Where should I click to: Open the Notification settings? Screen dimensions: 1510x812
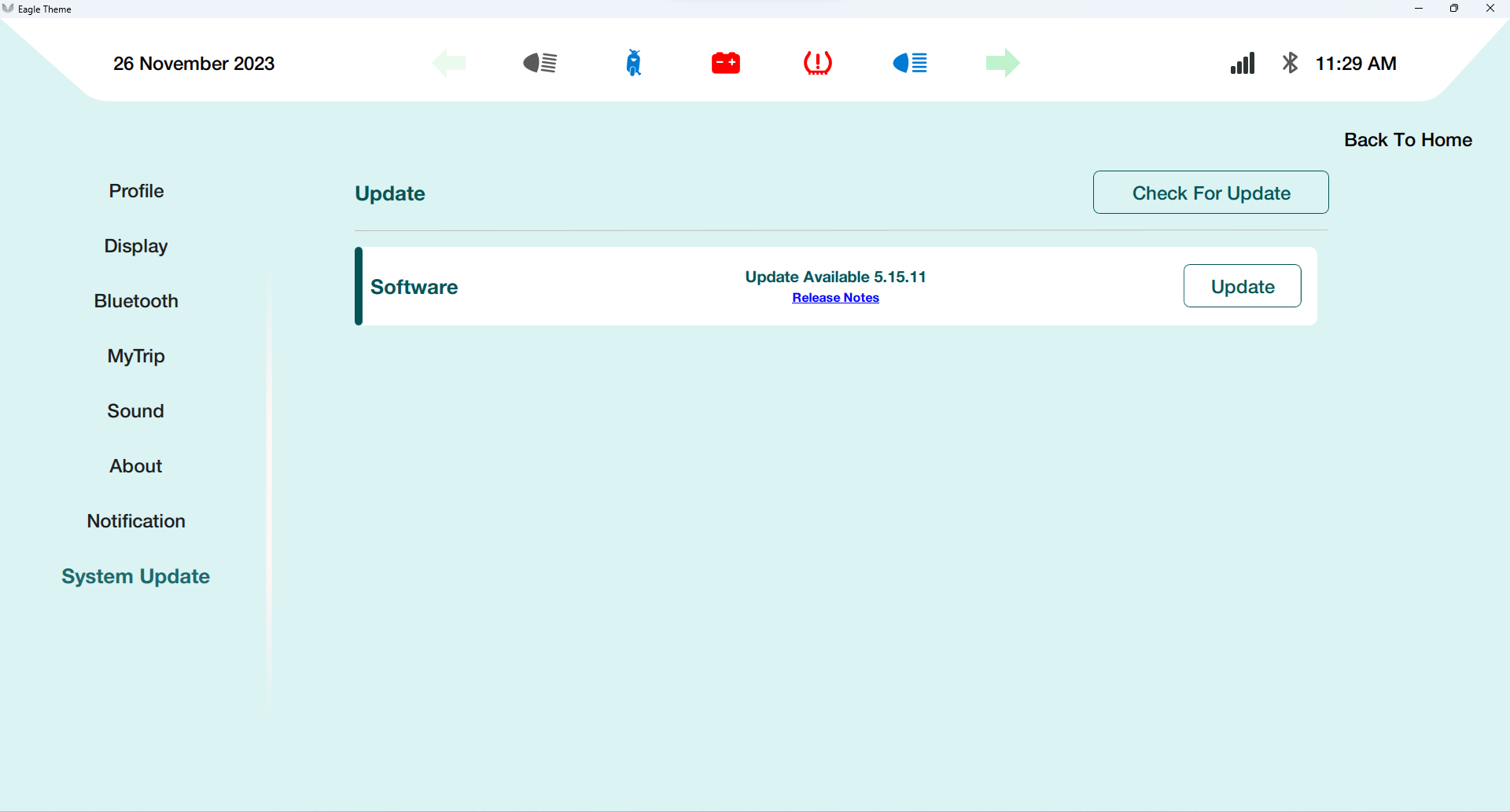tap(136, 521)
